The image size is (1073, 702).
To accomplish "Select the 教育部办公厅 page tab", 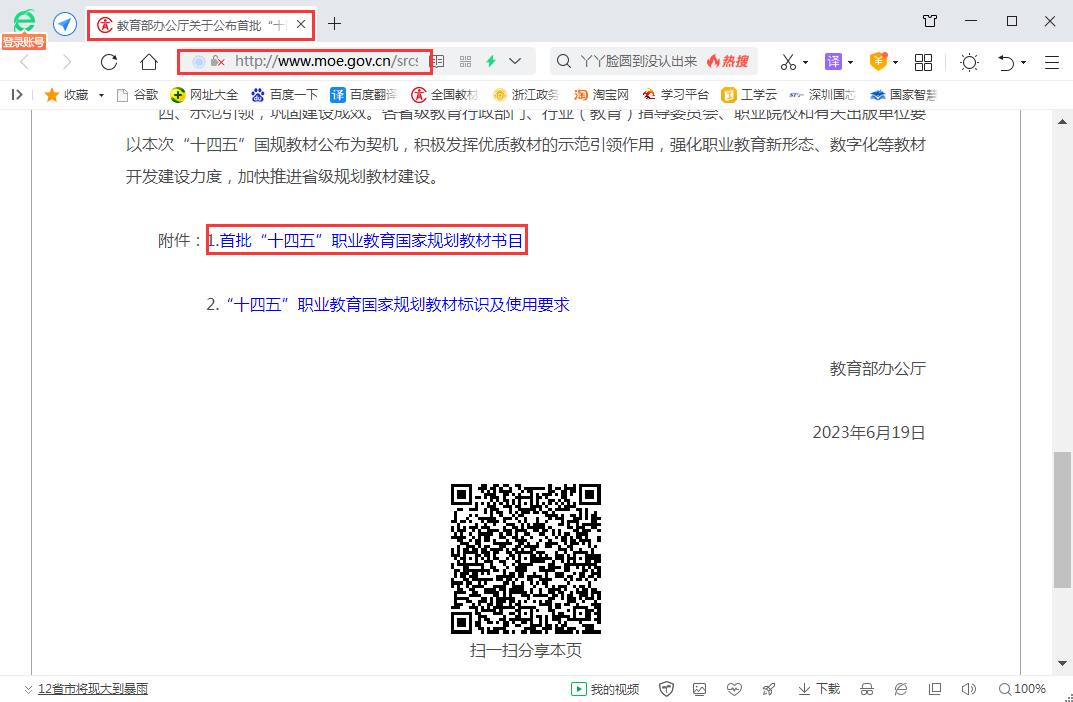I will (x=201, y=25).
